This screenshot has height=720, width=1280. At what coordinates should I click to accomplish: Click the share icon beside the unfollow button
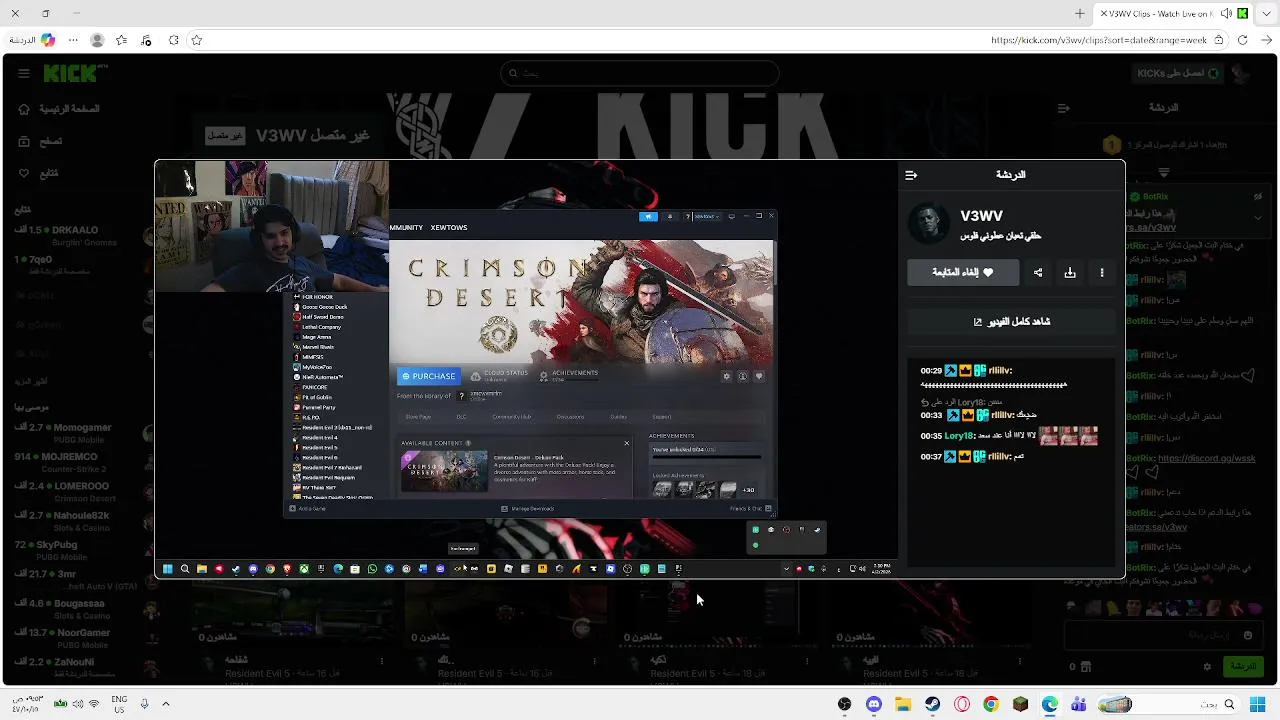[x=1038, y=273]
